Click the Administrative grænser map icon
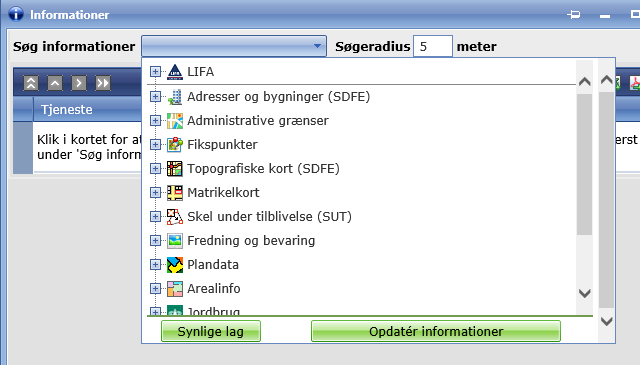640x365 pixels. coord(175,121)
